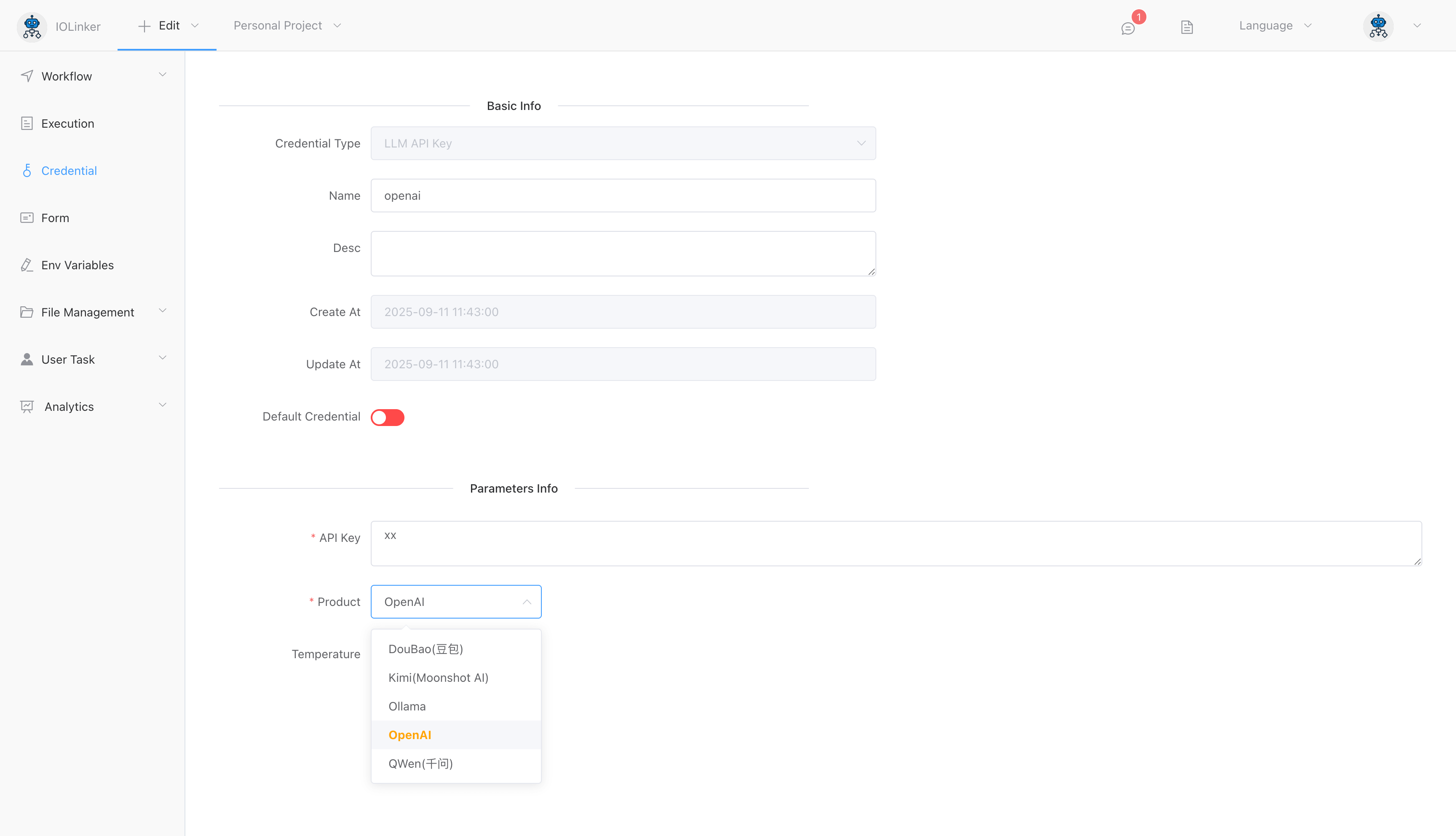Viewport: 1456px width, 836px height.
Task: Open the Credential sidebar page
Action: tap(69, 171)
